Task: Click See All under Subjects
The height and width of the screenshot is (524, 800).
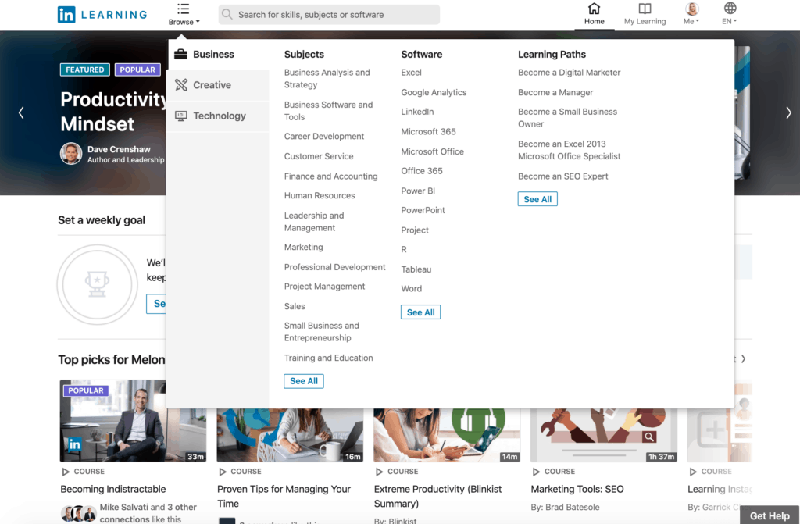Action: click(x=304, y=381)
